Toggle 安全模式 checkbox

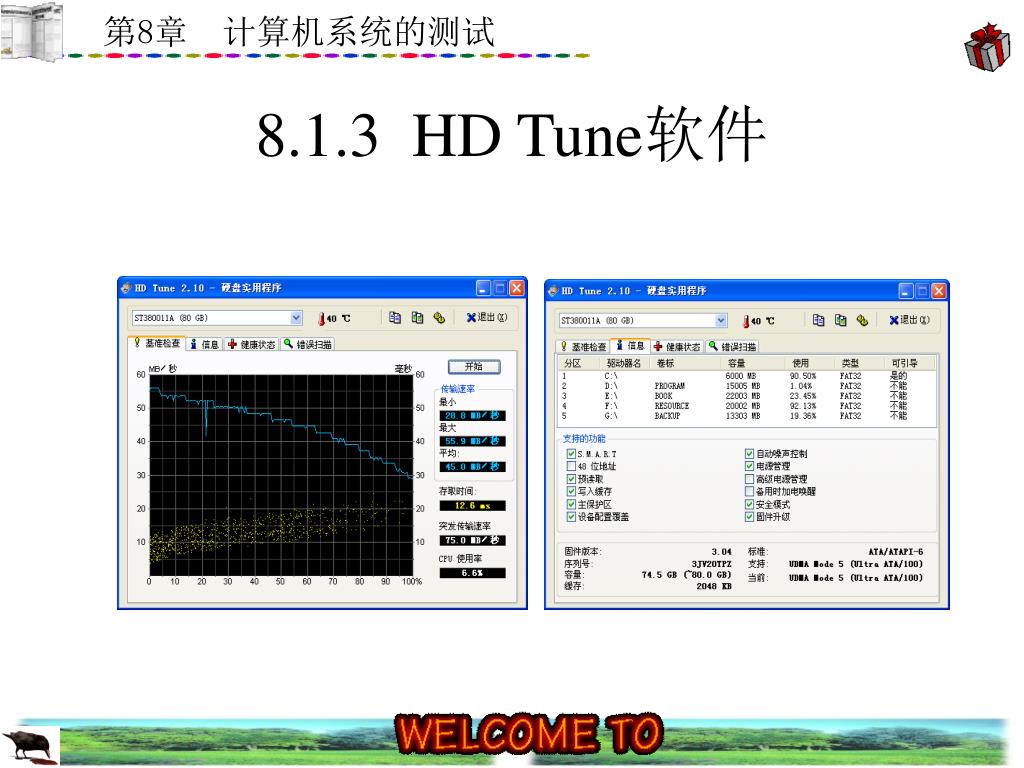tap(749, 504)
